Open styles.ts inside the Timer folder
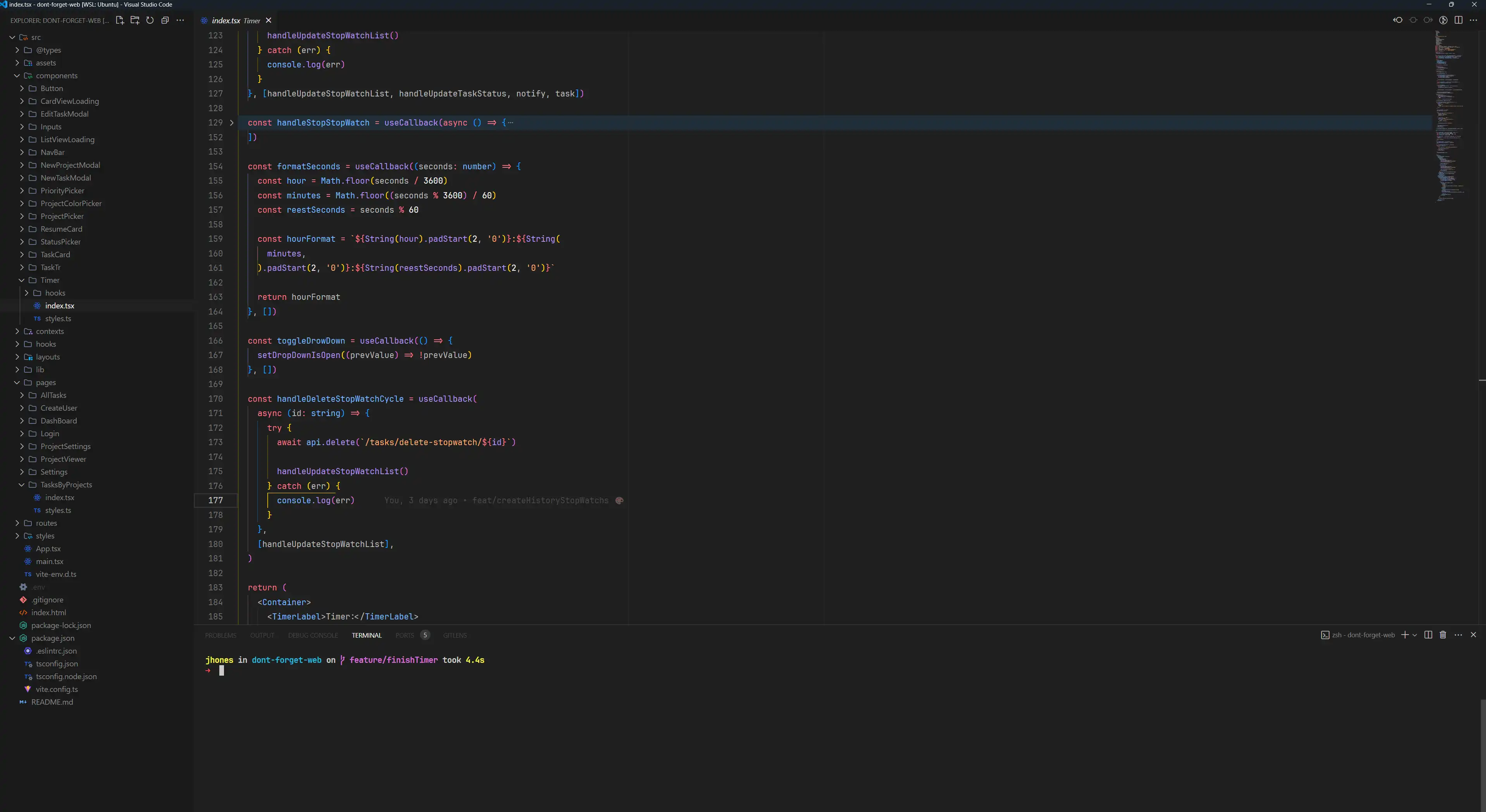This screenshot has width=1486, height=812. point(58,318)
